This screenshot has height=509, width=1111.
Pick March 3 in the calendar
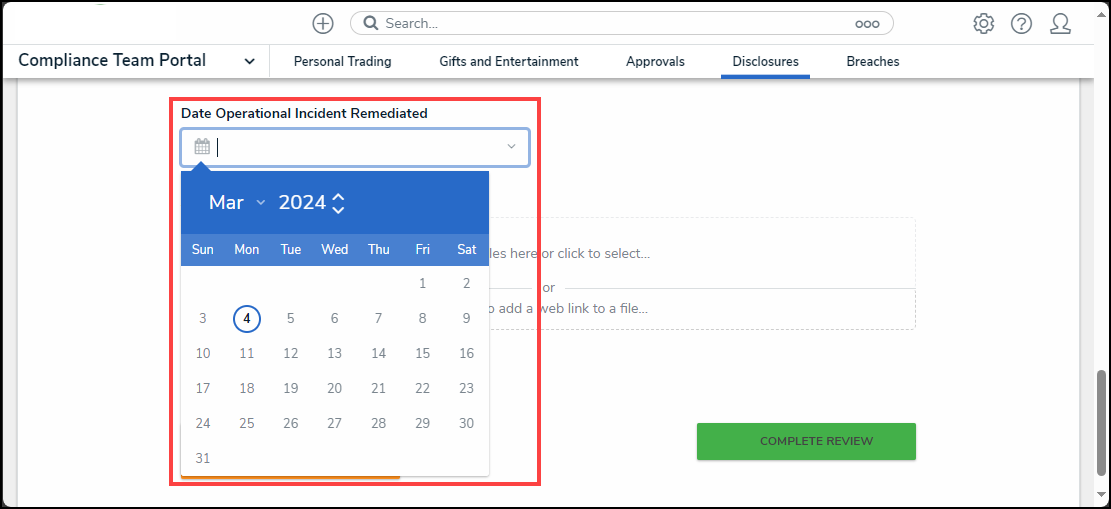click(203, 319)
